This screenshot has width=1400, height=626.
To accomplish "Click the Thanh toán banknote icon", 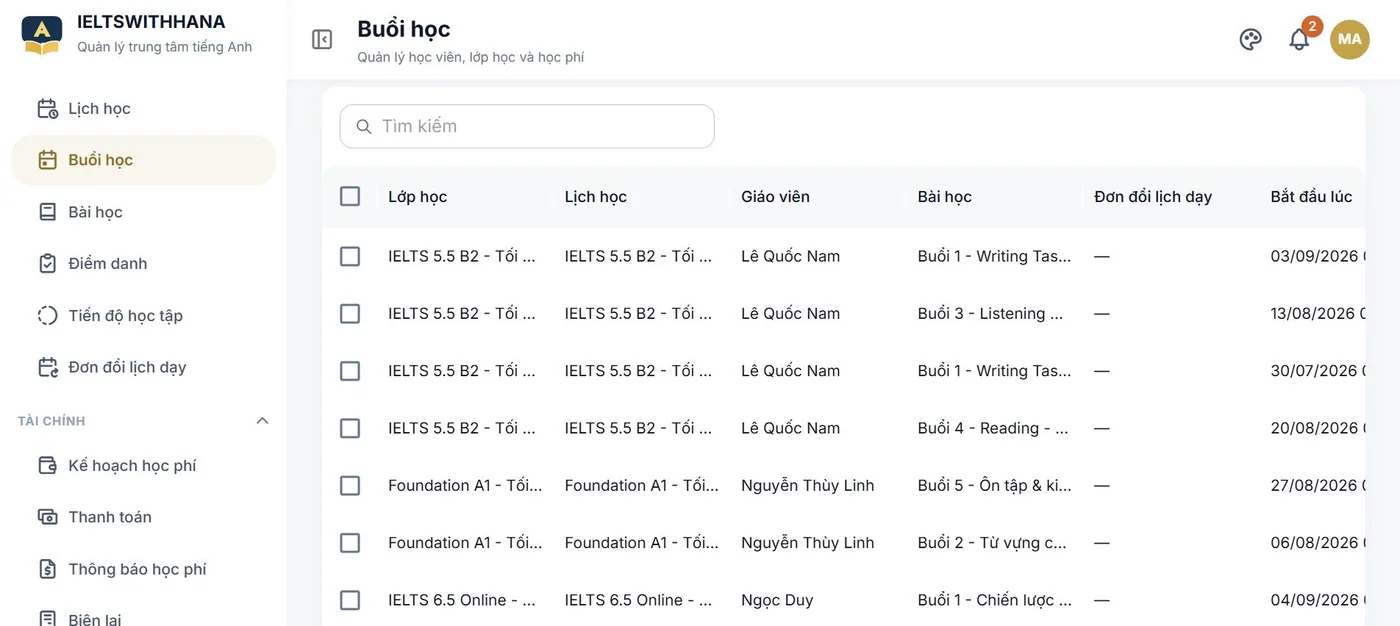I will [x=47, y=517].
